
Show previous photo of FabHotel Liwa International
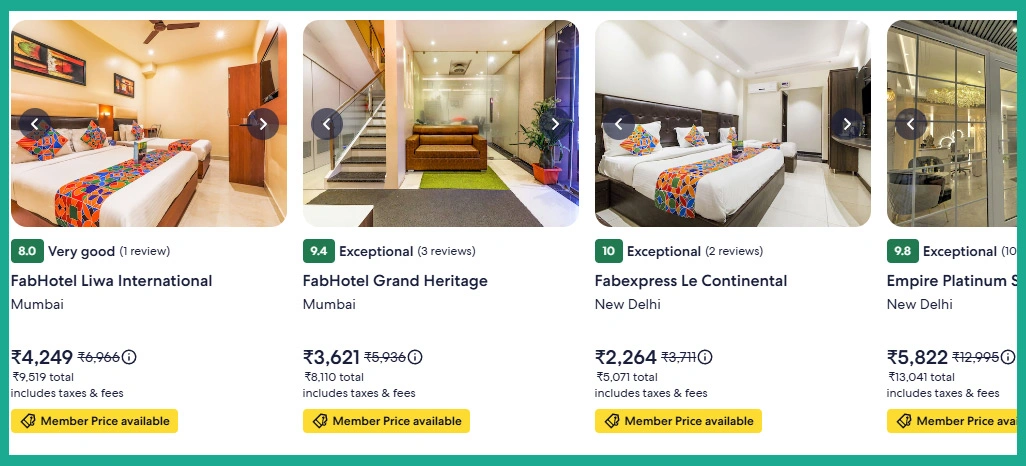pyautogui.click(x=35, y=124)
